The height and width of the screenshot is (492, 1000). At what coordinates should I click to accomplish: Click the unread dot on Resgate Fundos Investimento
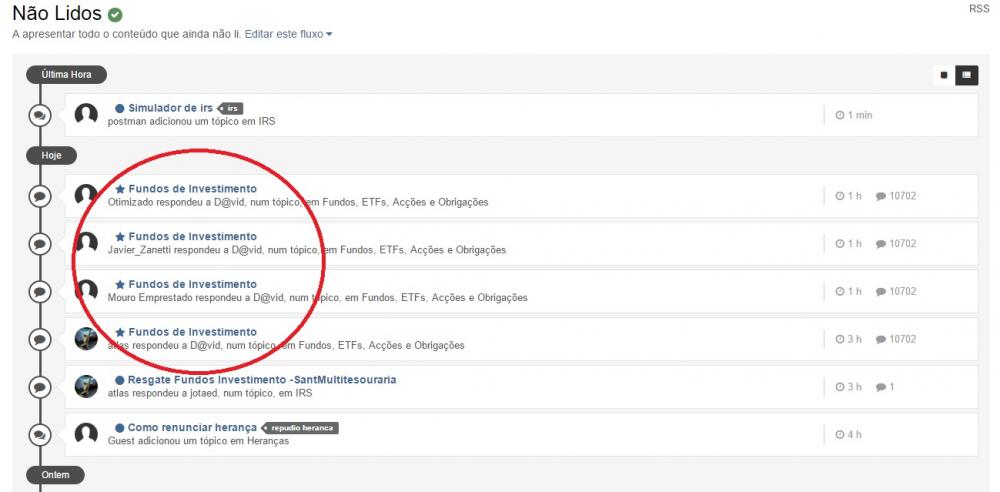(120, 381)
